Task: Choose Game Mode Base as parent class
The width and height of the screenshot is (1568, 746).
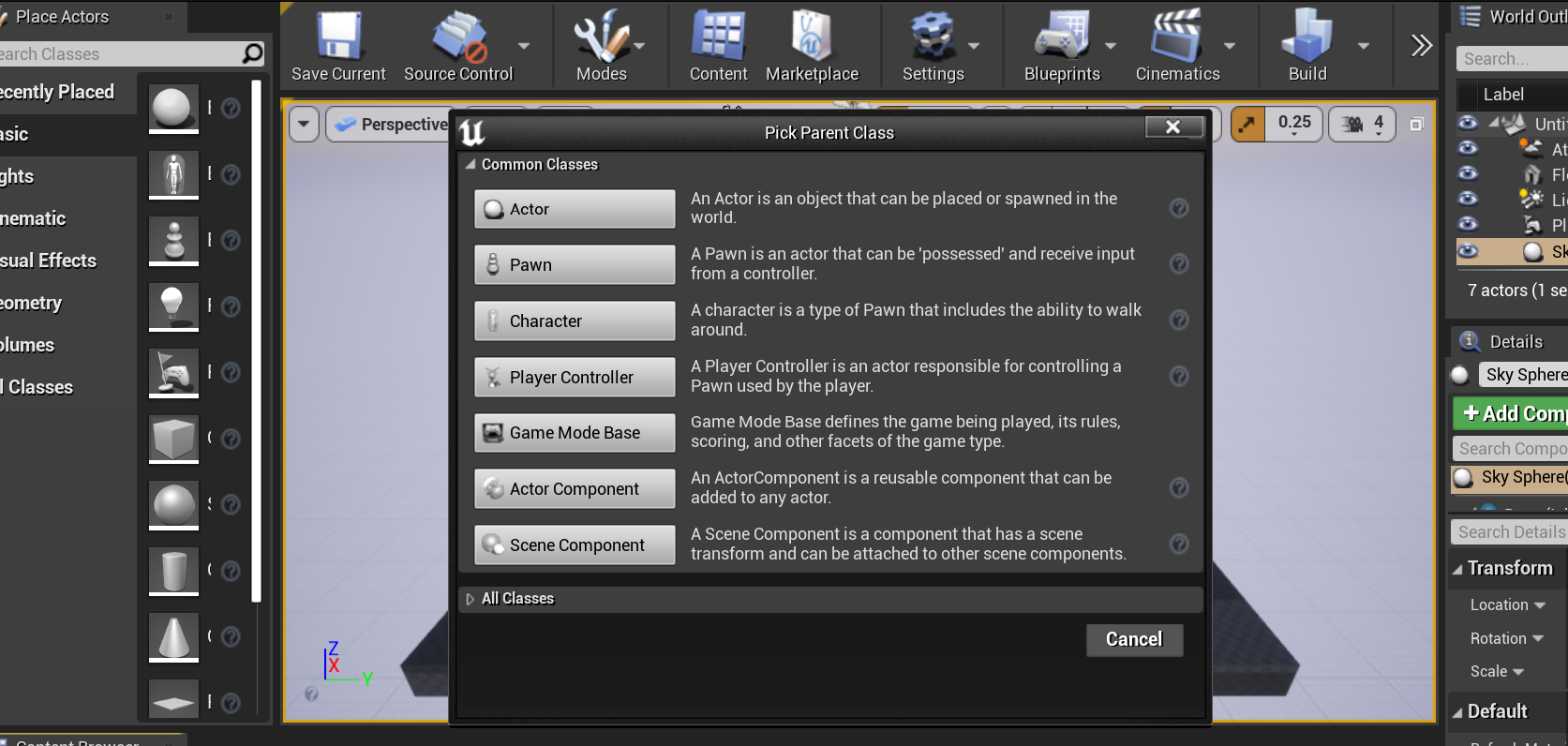Action: pyautogui.click(x=575, y=432)
